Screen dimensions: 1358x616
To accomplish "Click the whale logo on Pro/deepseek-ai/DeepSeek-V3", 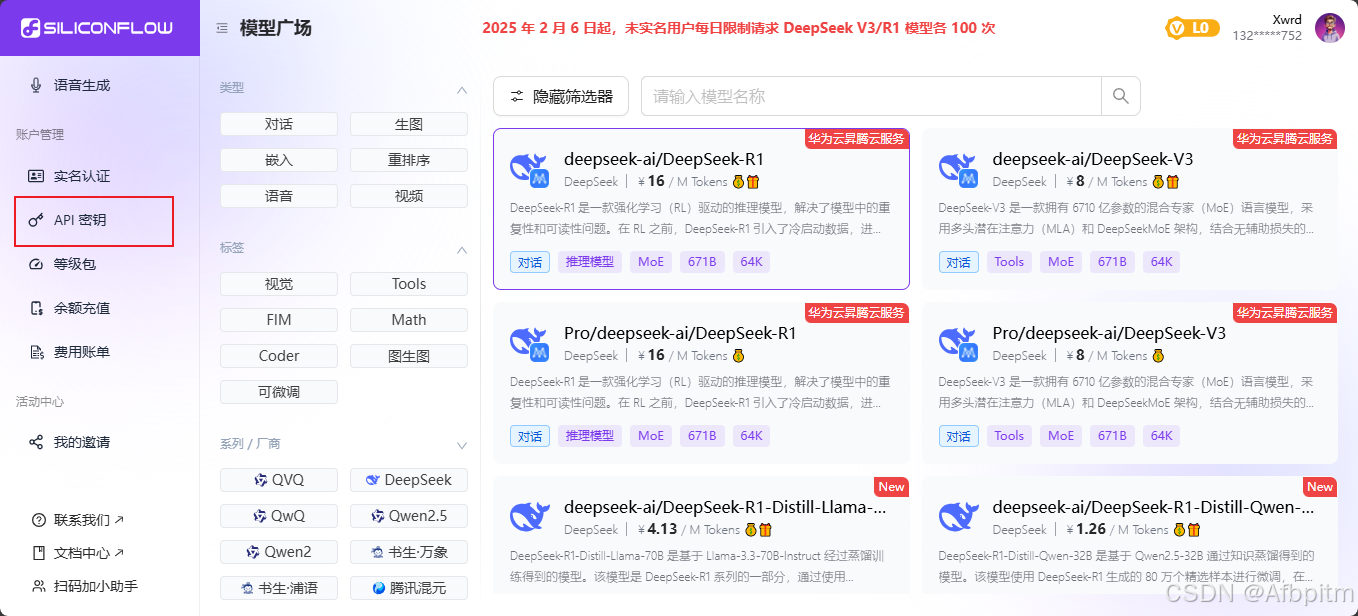I will tap(959, 343).
